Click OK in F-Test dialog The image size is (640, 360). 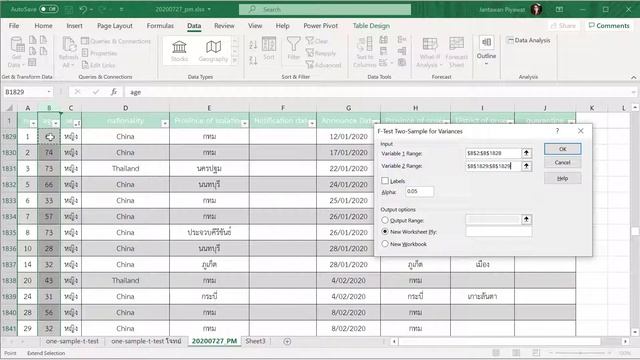click(x=562, y=149)
